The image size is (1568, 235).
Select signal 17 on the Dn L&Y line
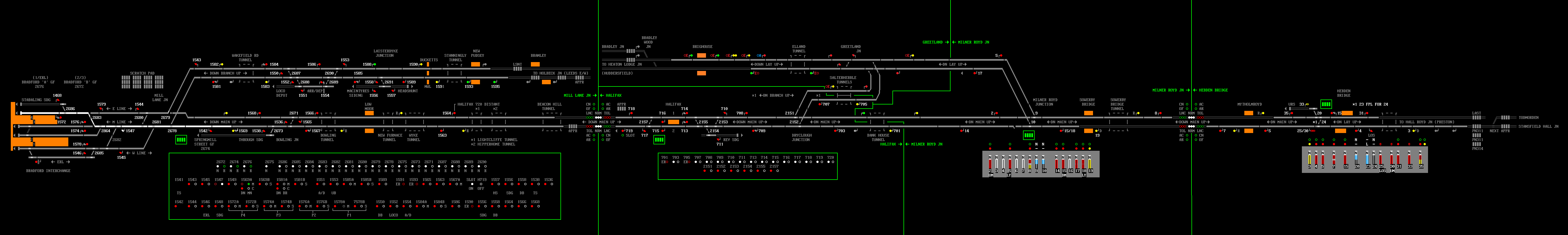coord(975,73)
